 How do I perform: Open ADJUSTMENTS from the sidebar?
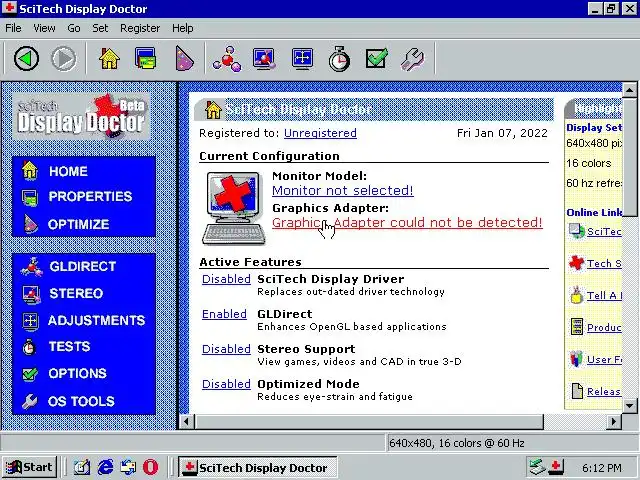pyautogui.click(x=96, y=320)
